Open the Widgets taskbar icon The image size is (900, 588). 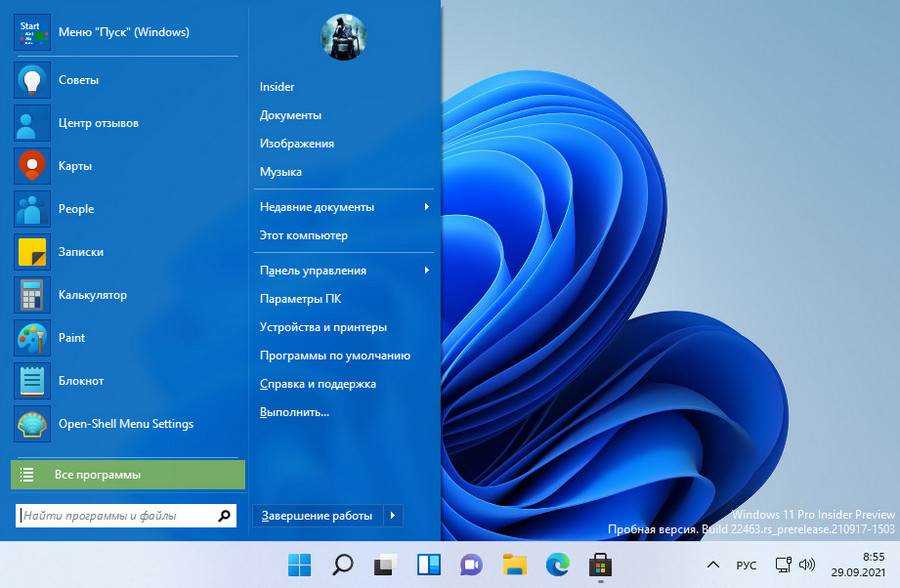tap(429, 565)
